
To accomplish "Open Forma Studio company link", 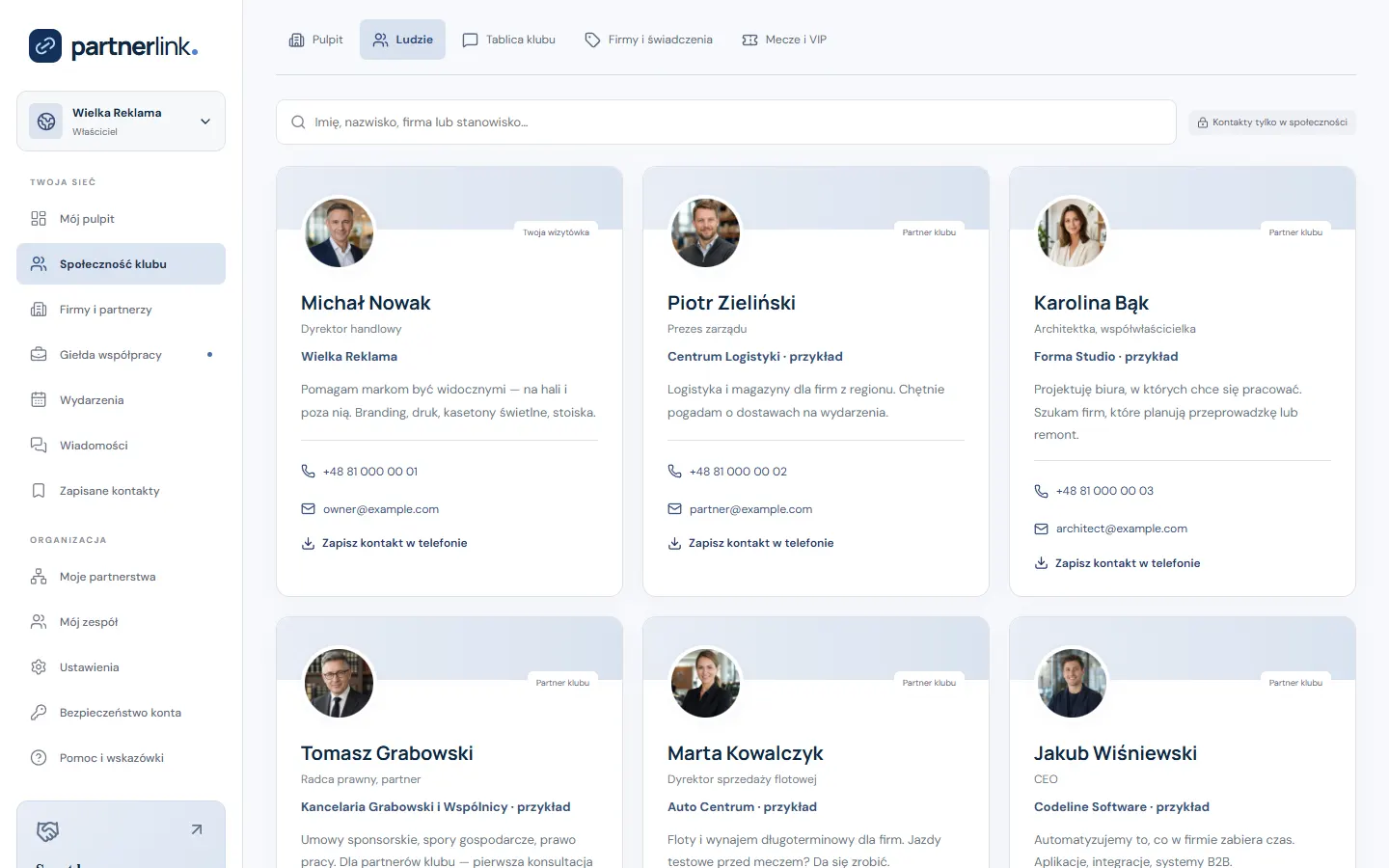I will click(1106, 357).
